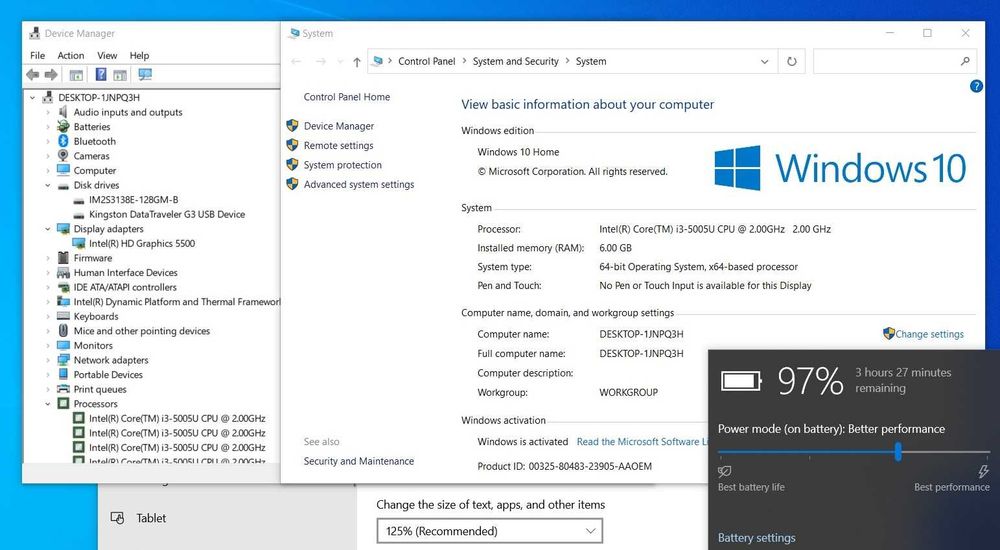The height and width of the screenshot is (550, 1000).
Task: Open Advanced system settings link
Action: click(x=359, y=184)
